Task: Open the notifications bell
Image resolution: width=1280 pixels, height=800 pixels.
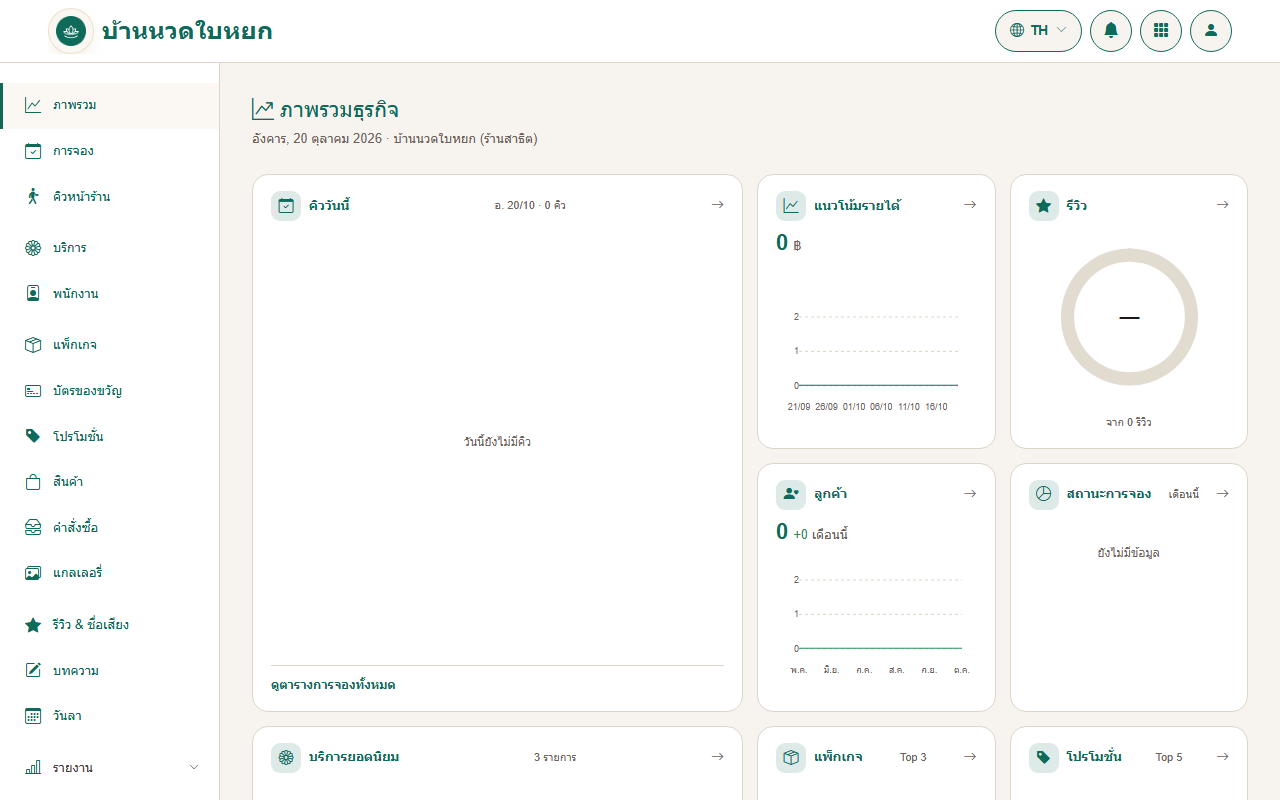Action: pos(1111,30)
